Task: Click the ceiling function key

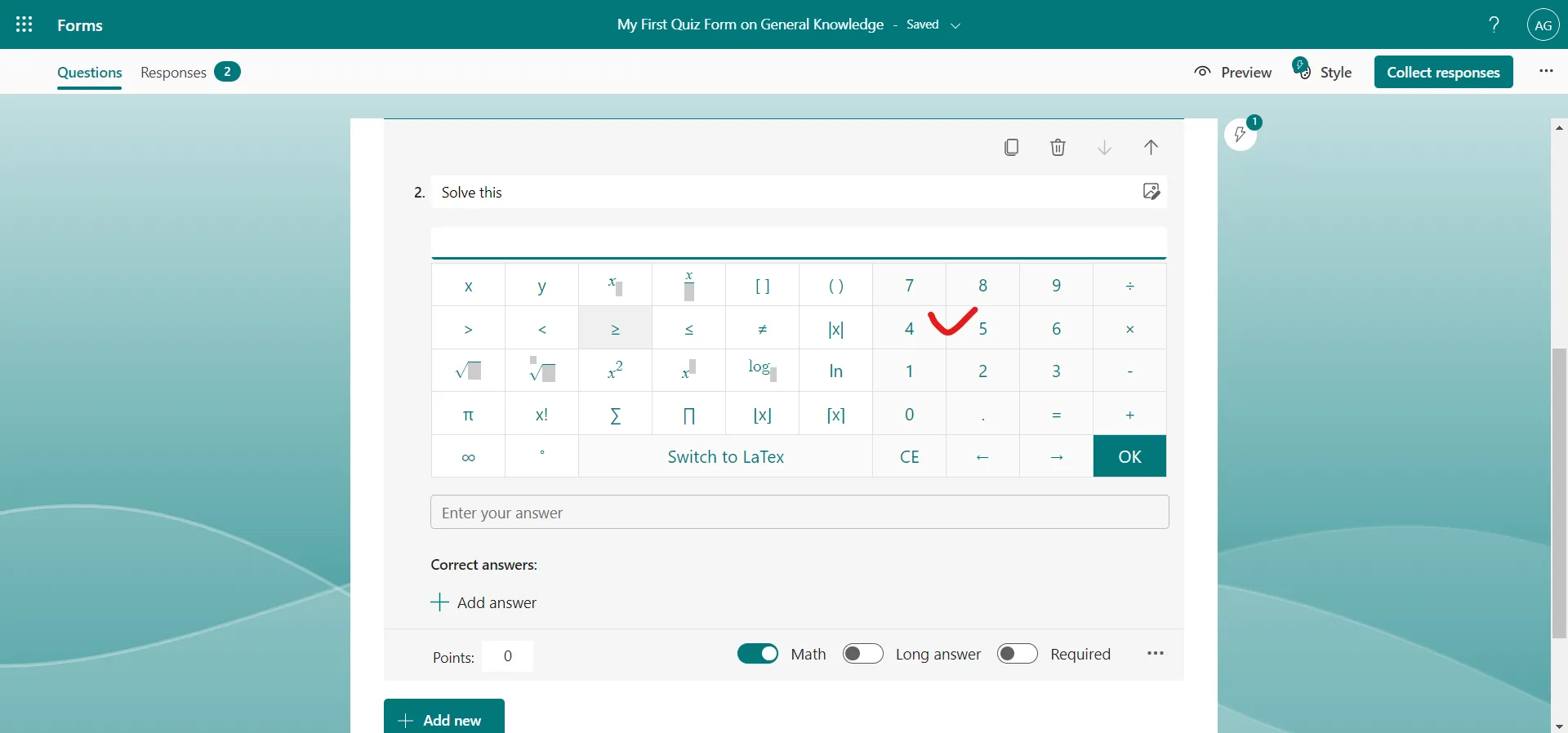Action: (x=835, y=414)
